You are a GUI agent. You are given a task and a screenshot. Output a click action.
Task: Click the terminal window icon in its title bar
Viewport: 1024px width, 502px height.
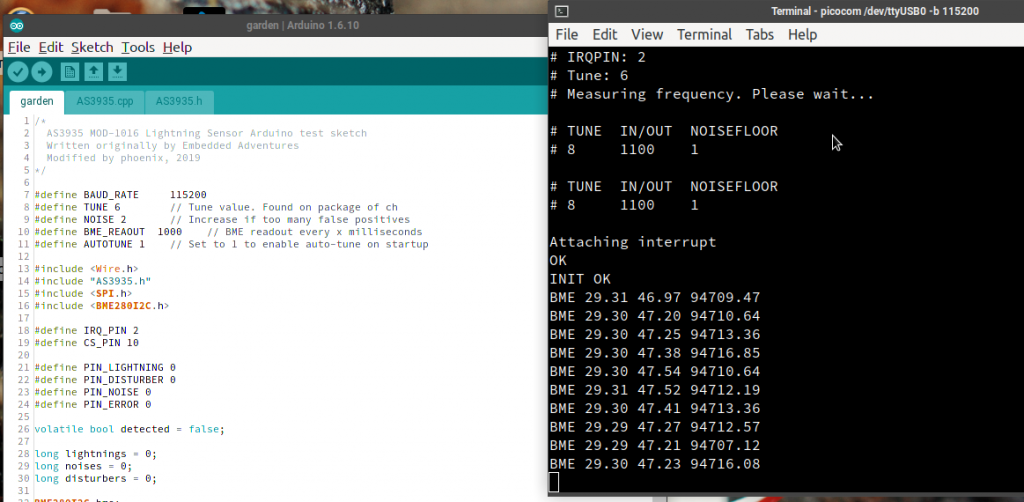pos(562,11)
